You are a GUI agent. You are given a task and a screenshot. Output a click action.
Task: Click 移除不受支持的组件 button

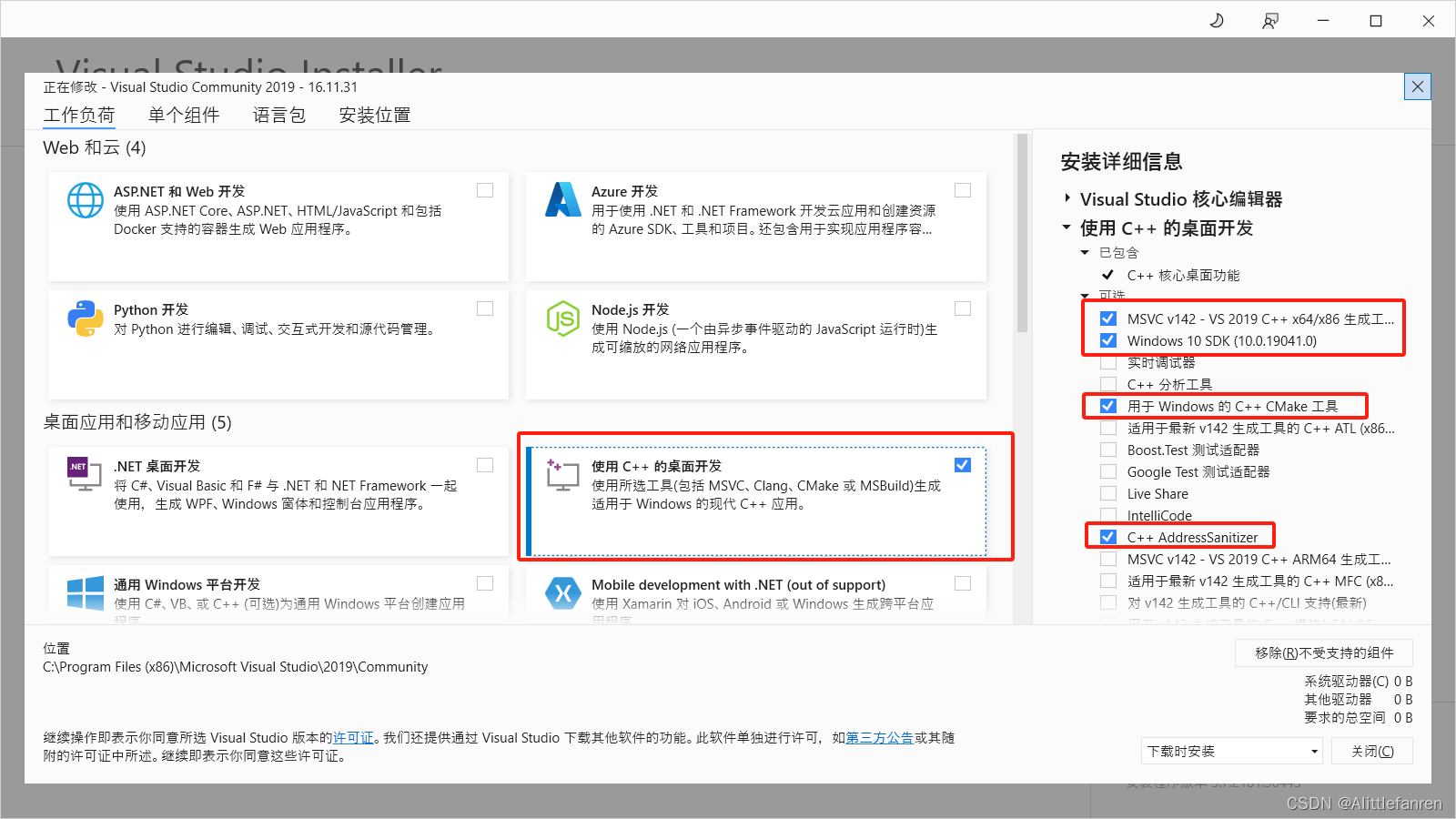pos(1324,652)
